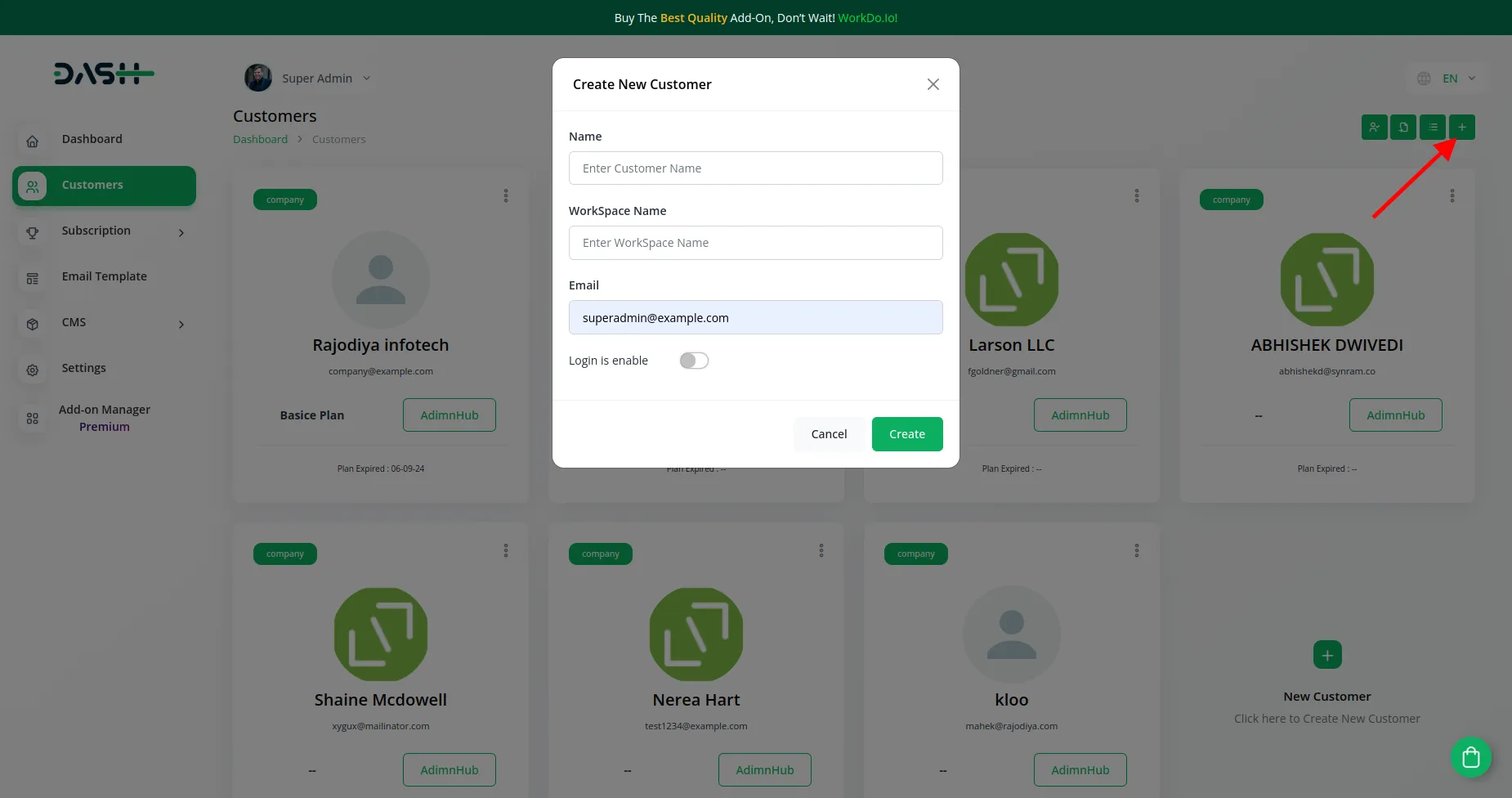Open Email Template in sidebar
This screenshot has width=1512, height=798.
tap(104, 276)
